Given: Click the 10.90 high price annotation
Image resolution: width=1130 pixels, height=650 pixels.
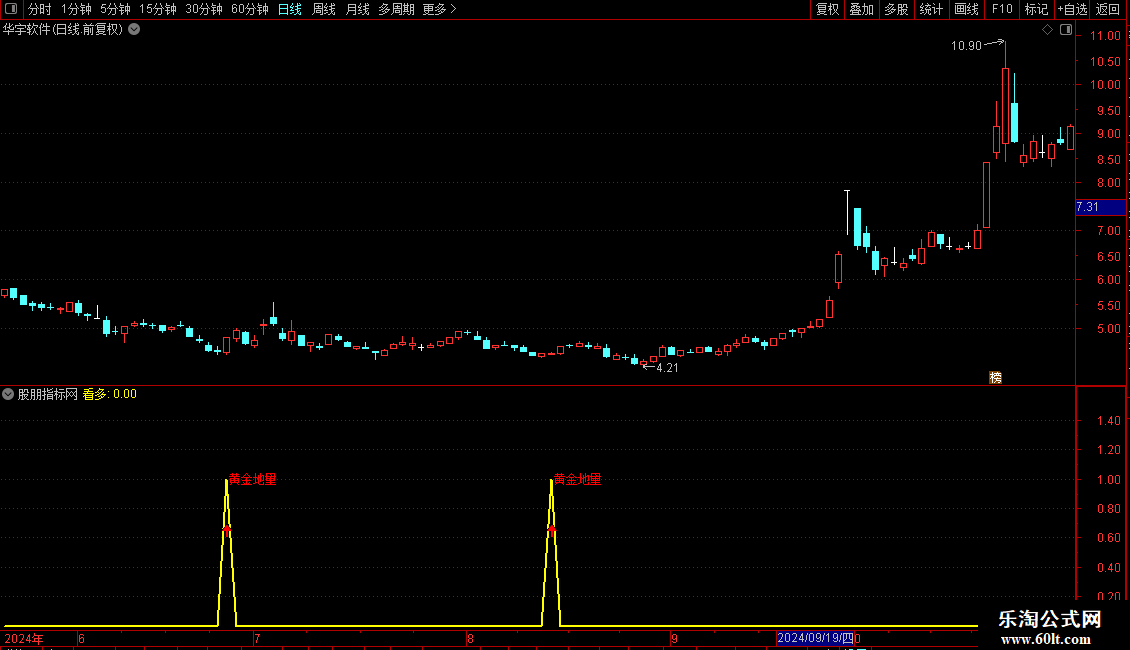Looking at the screenshot, I should coord(966,46).
